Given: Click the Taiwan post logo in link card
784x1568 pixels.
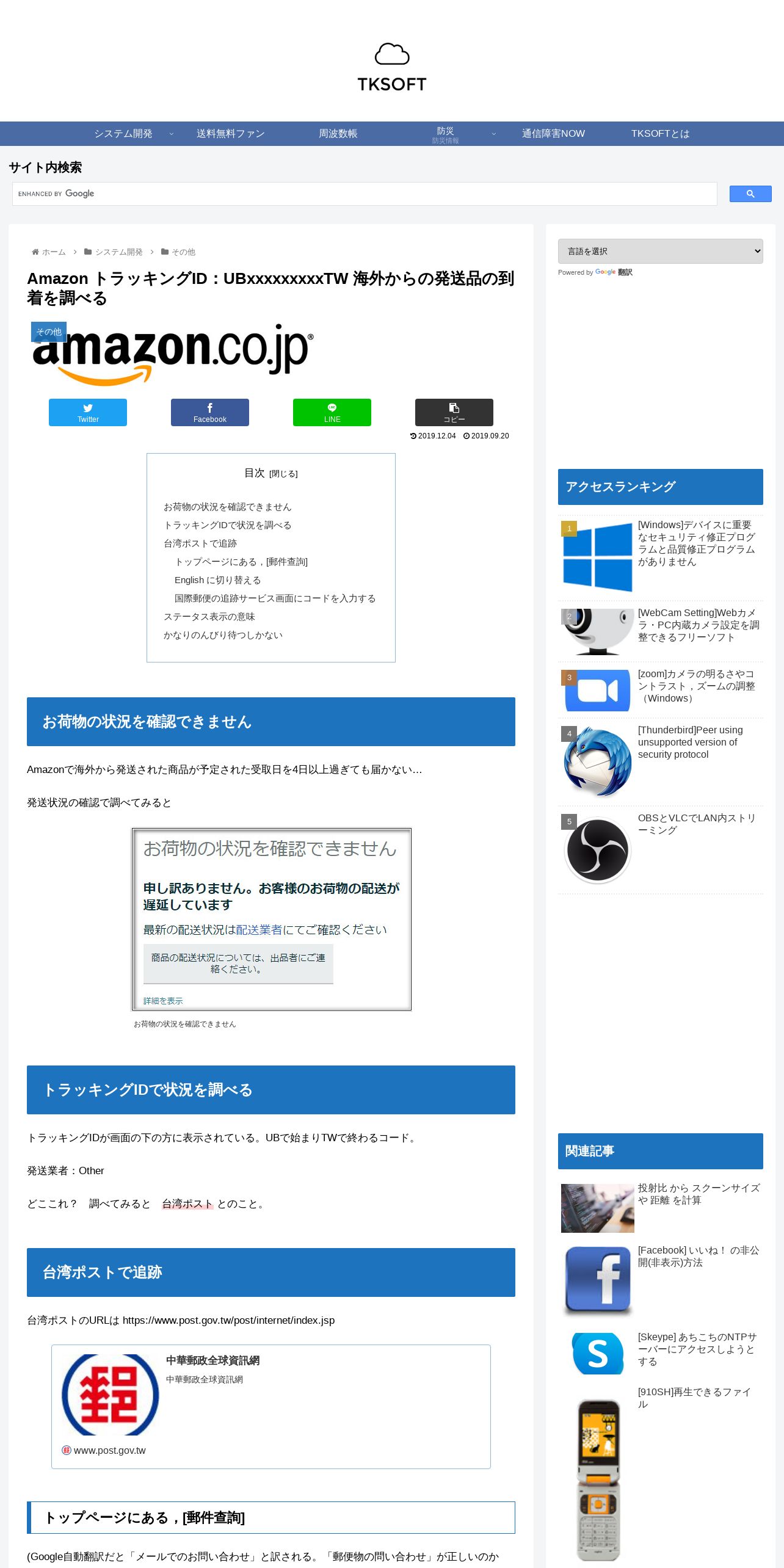Looking at the screenshot, I should click(x=110, y=1395).
